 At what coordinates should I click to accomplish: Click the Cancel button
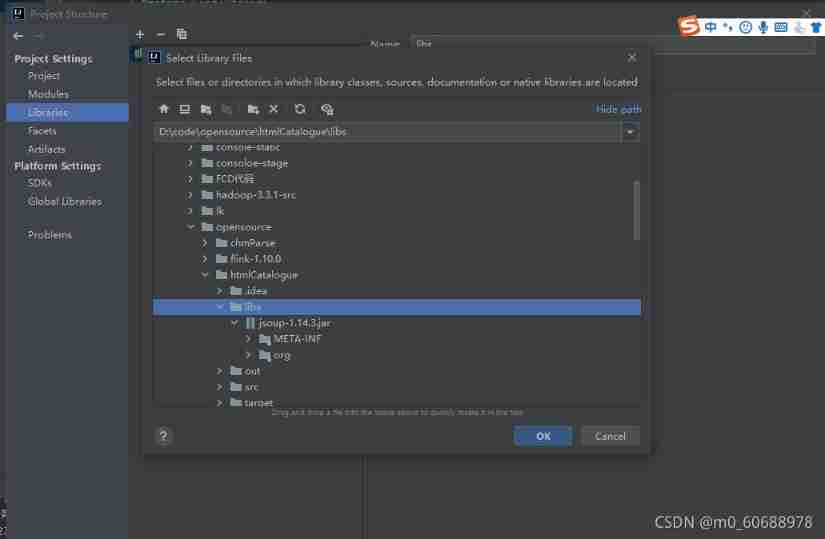click(x=610, y=436)
